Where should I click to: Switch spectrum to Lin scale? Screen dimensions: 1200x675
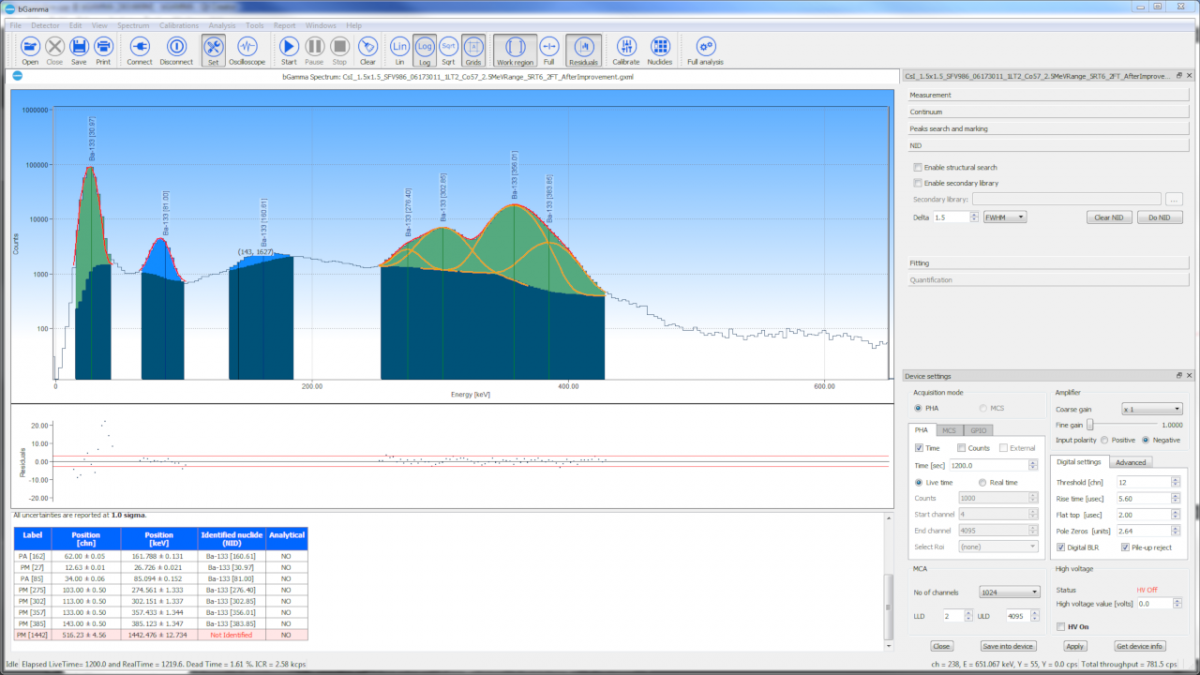coord(399,47)
